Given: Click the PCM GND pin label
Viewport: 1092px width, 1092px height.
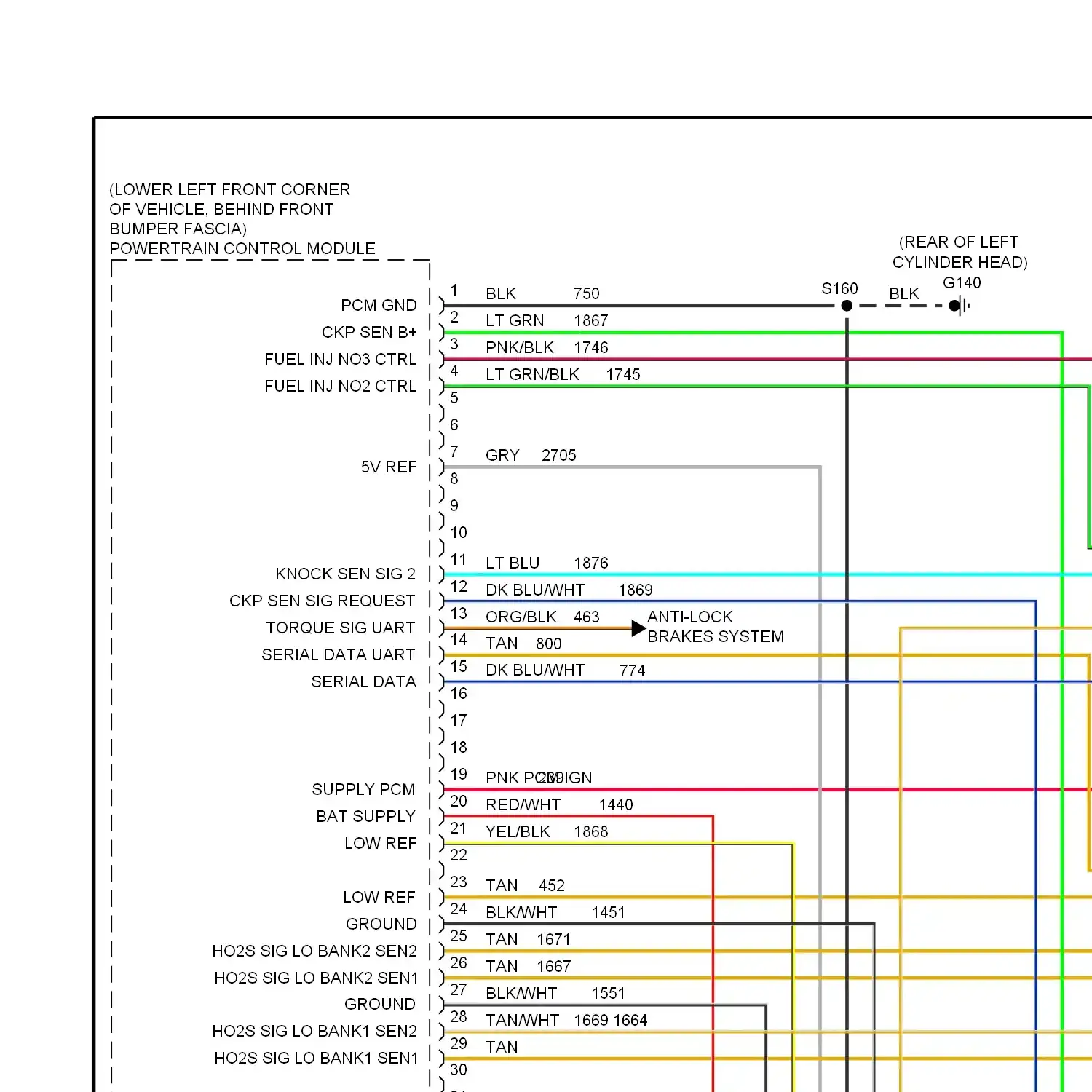Looking at the screenshot, I should [x=379, y=305].
